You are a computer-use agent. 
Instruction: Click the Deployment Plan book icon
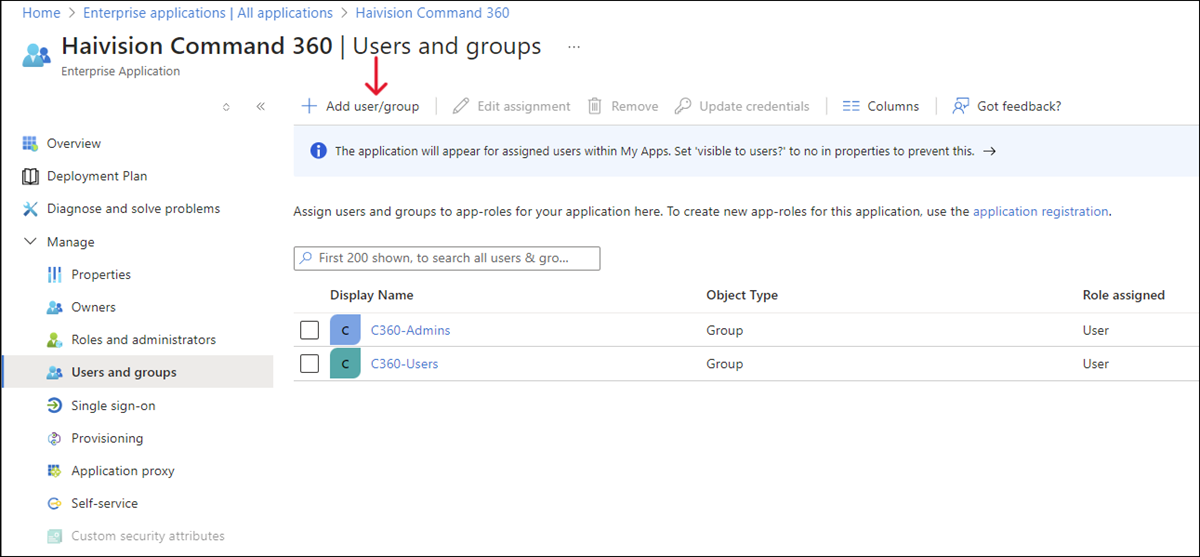point(30,177)
